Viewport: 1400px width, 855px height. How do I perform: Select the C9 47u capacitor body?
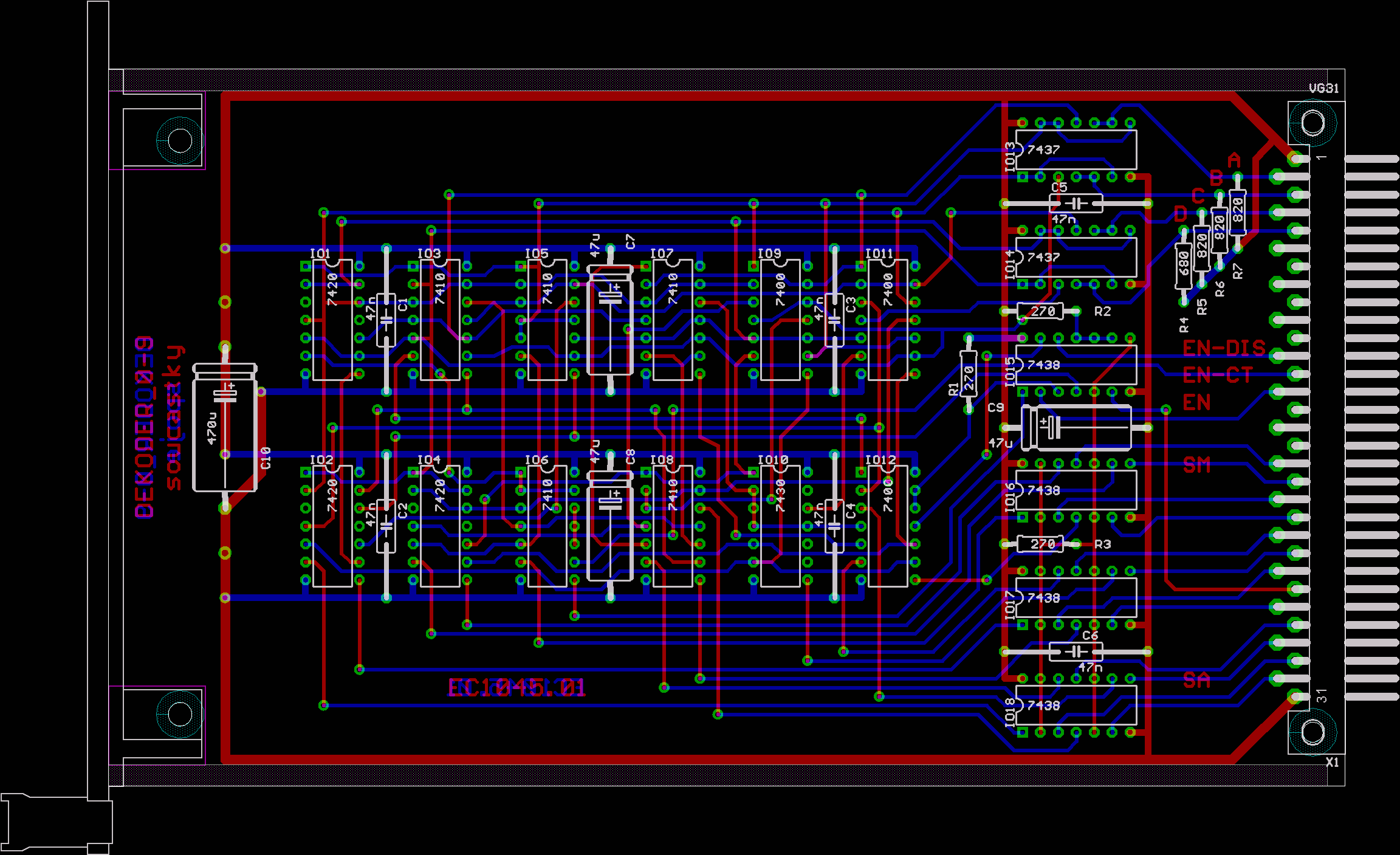[x=1076, y=428]
